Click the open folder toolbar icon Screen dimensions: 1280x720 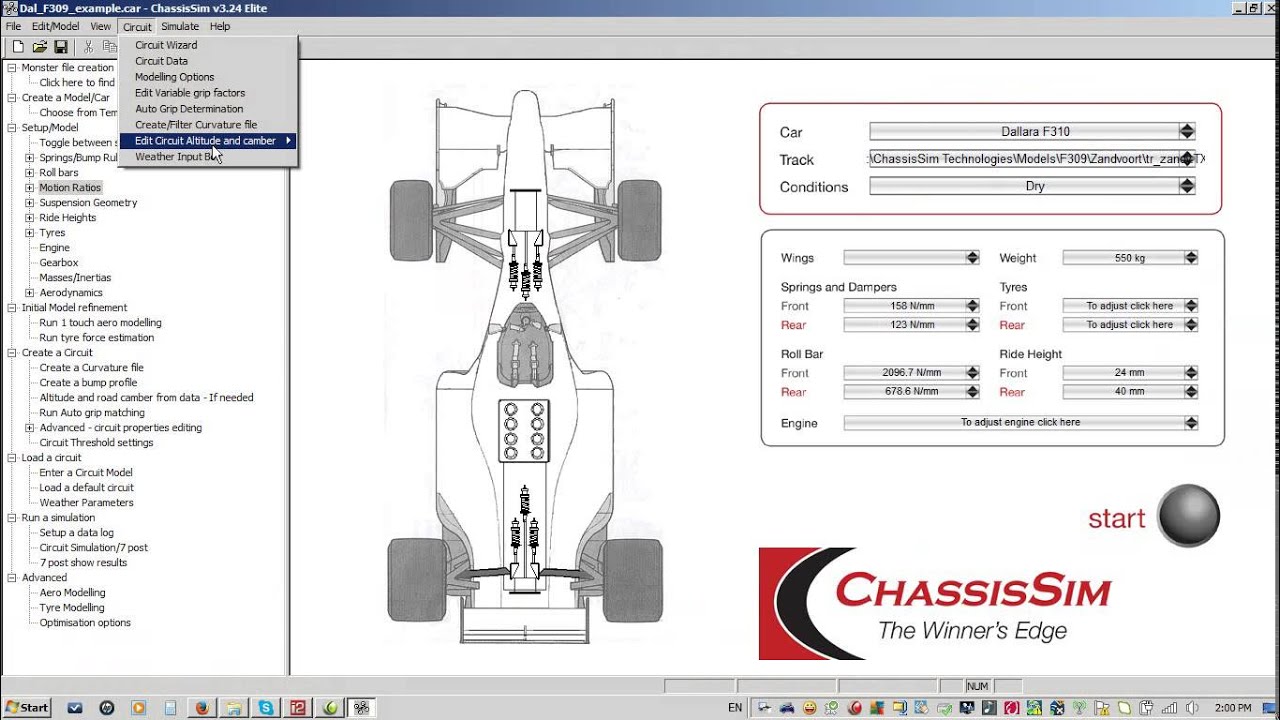coord(40,47)
